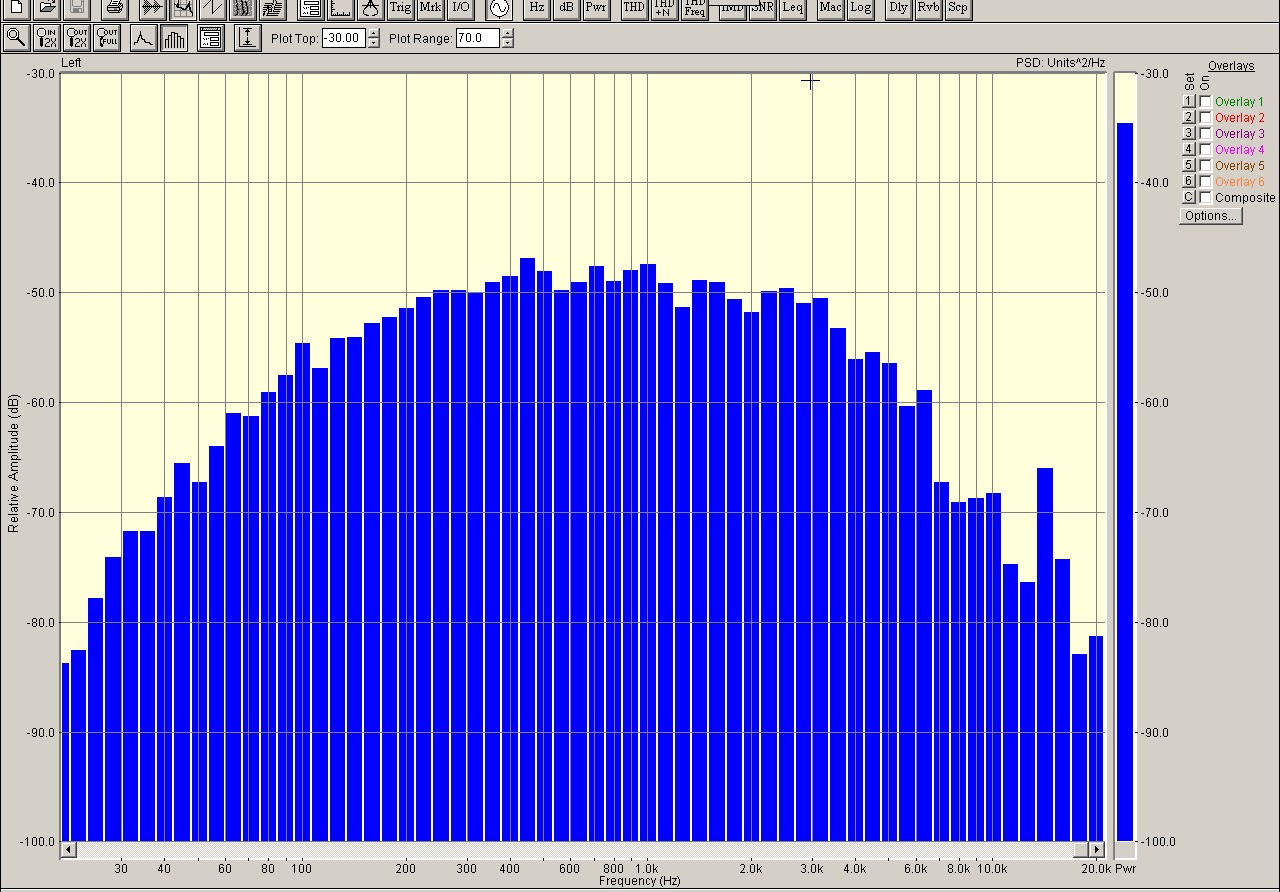The image size is (1280, 892).
Task: Click into the Plot Top value field
Action: (x=344, y=38)
